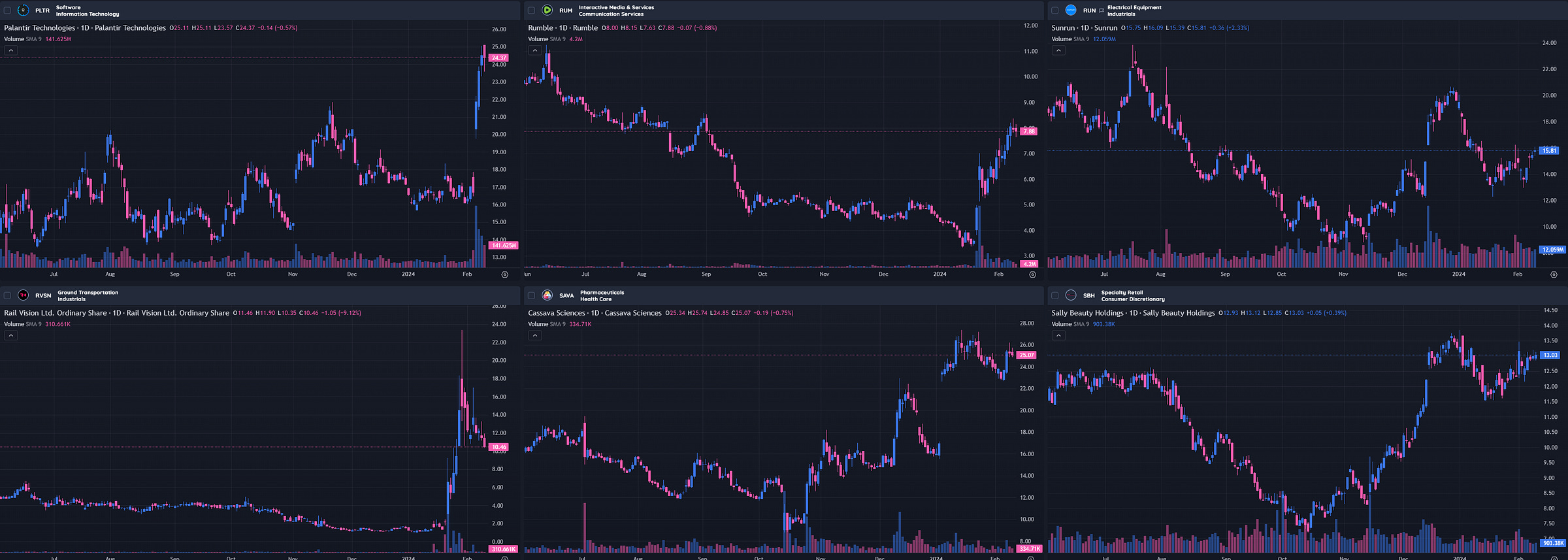The image size is (1568, 560).
Task: Select the SBH ticker symbol
Action: click(x=1089, y=295)
